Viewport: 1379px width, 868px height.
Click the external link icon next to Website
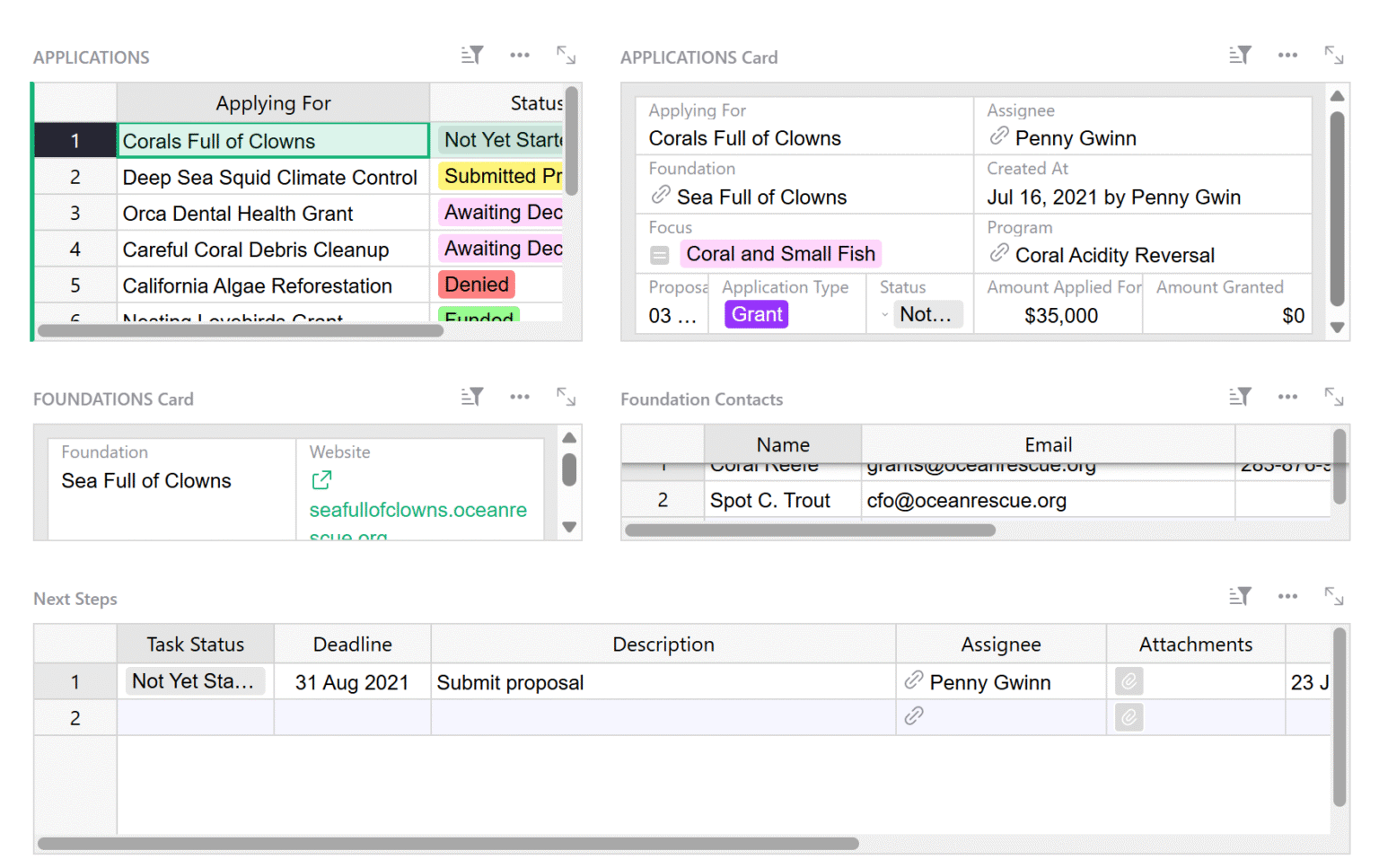(x=321, y=480)
